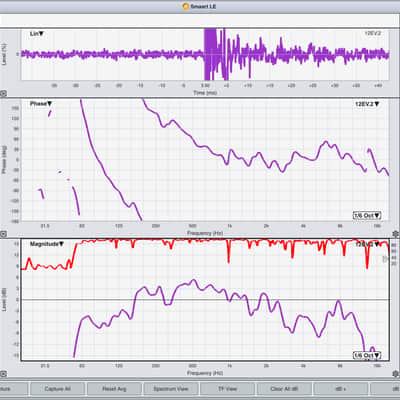Screen dimensions: 400x400
Task: Switch to Spectrum View
Action: point(171,389)
